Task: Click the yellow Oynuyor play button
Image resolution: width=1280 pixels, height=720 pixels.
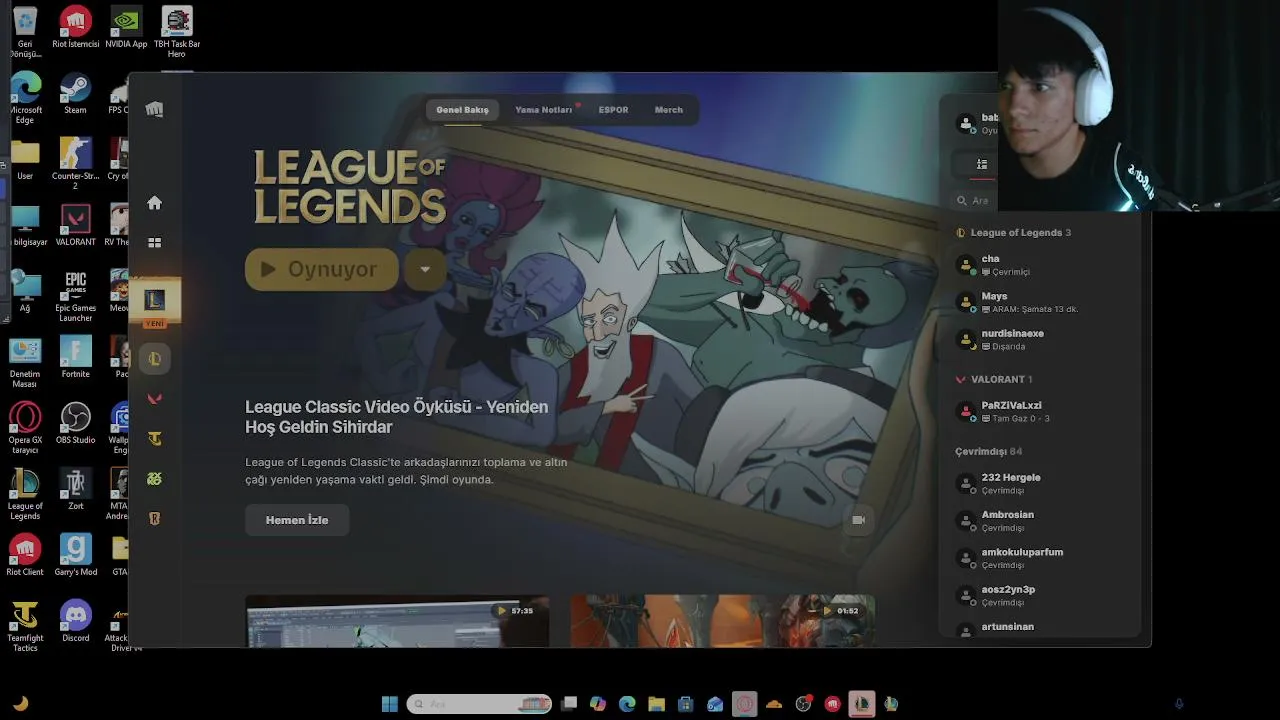Action: tap(322, 269)
